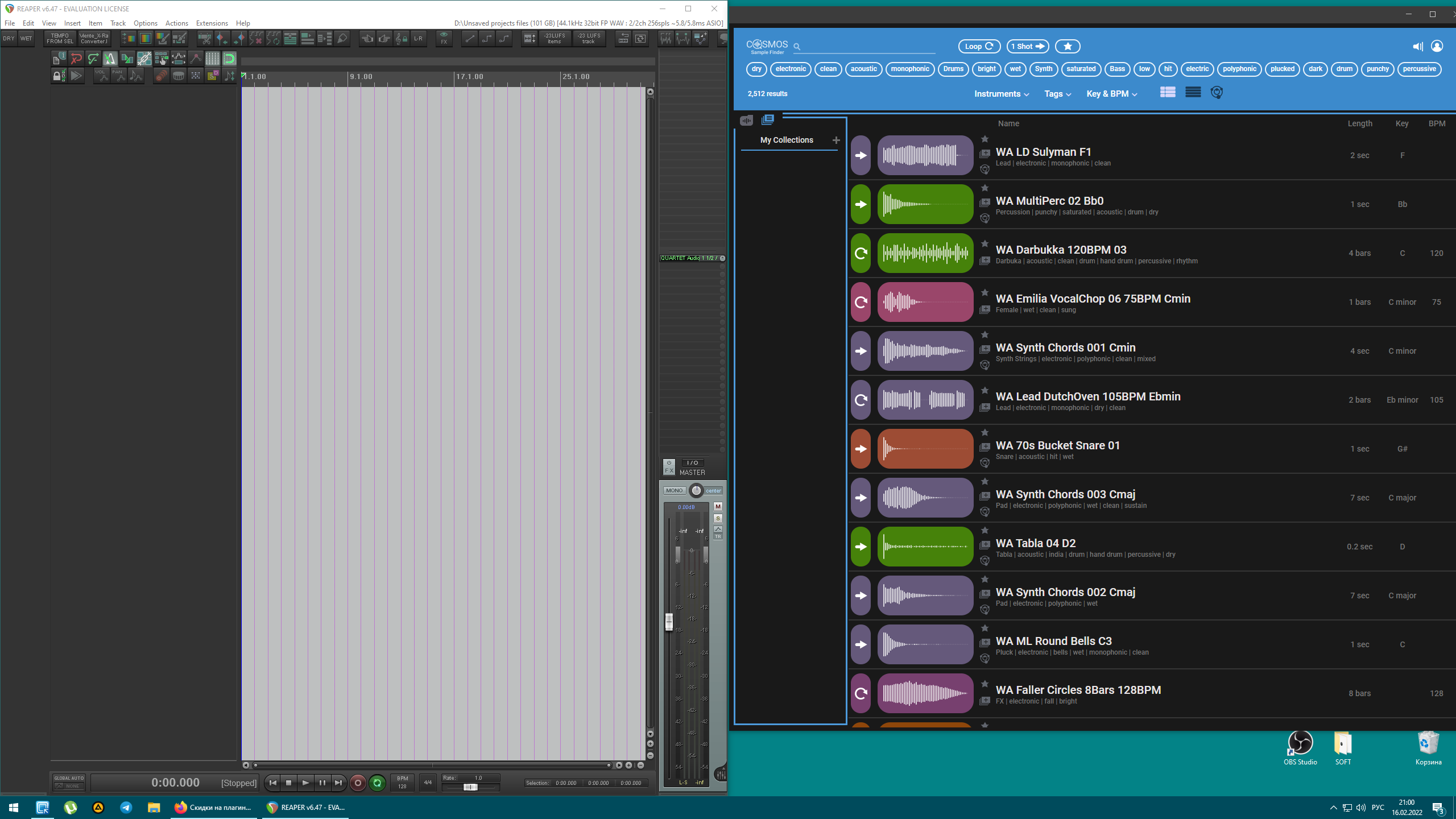Screen dimensions: 1456x819
Task: Expand the Instruments dropdown in Cosmos
Action: tap(1002, 94)
